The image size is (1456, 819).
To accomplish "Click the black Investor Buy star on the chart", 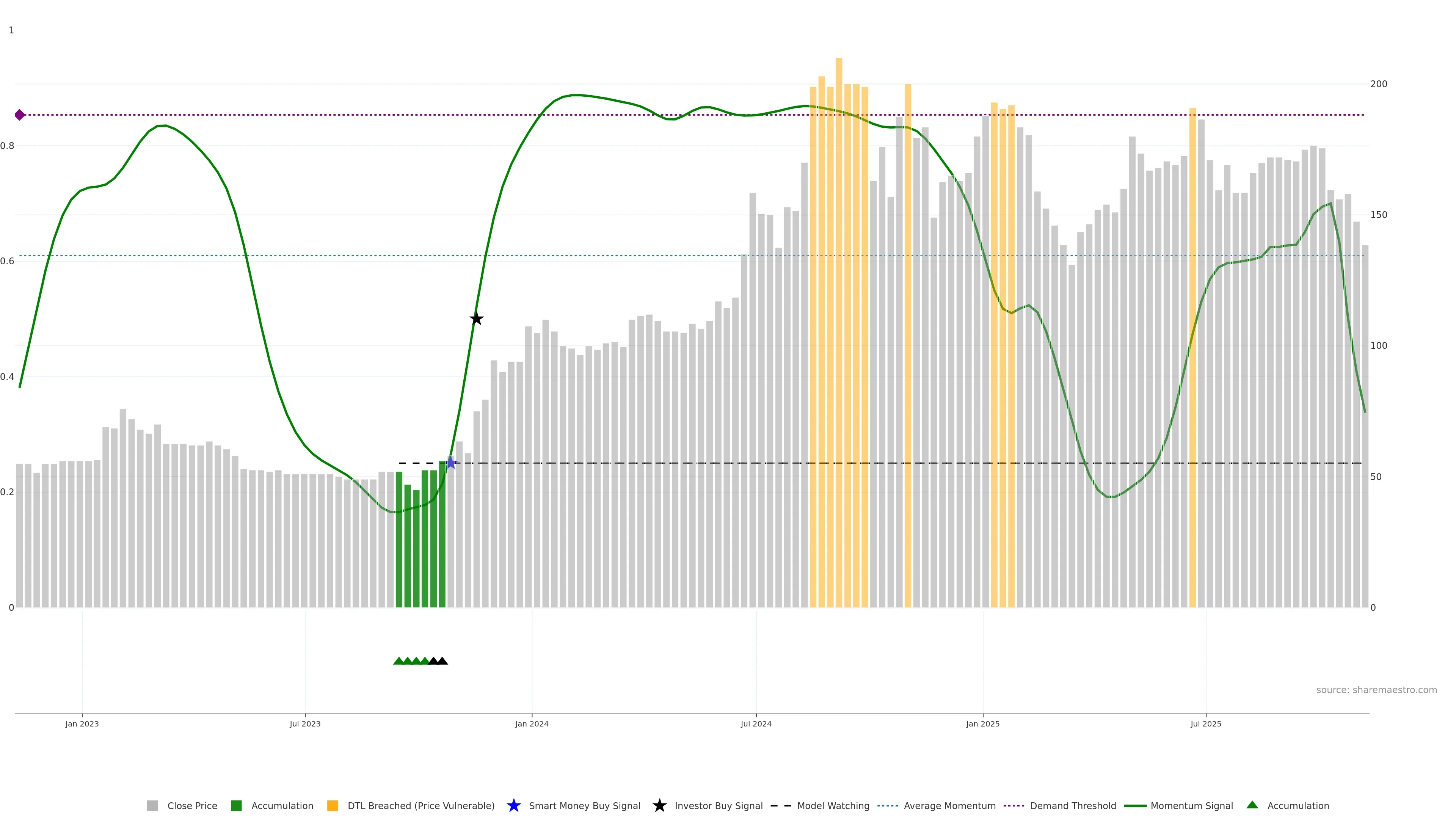I will point(477,319).
